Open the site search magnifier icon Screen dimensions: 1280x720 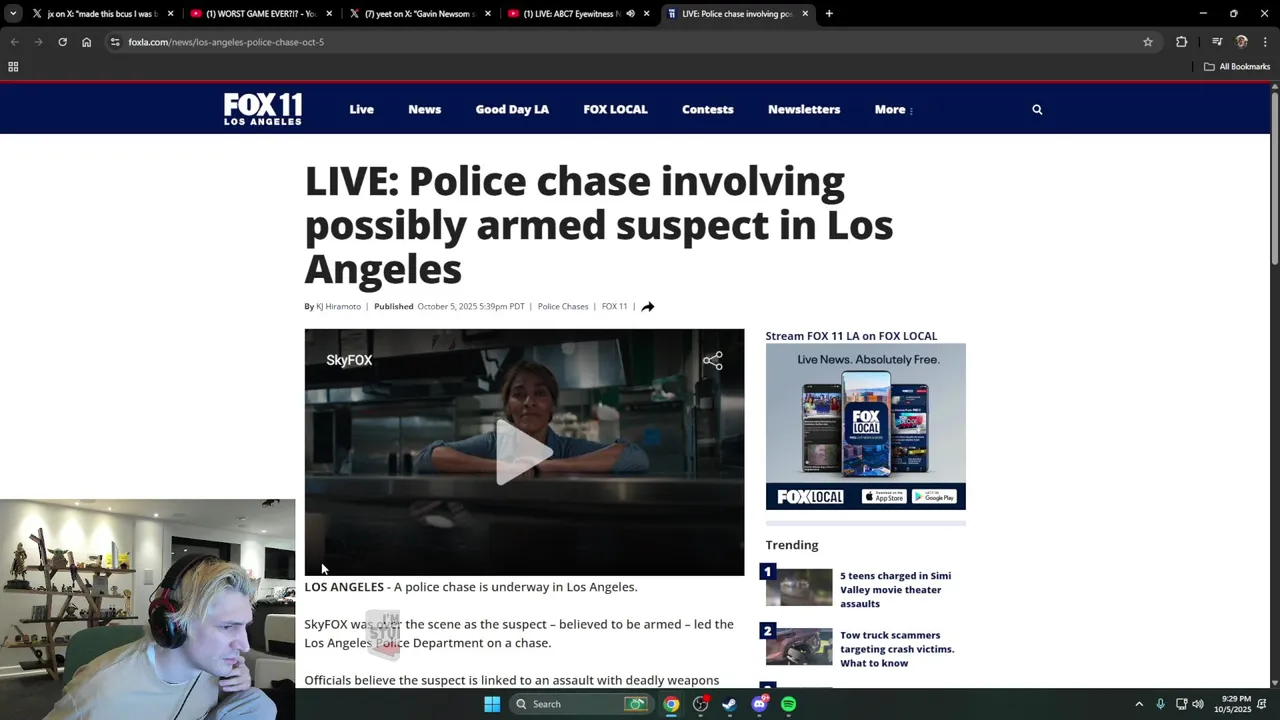[x=1037, y=110]
